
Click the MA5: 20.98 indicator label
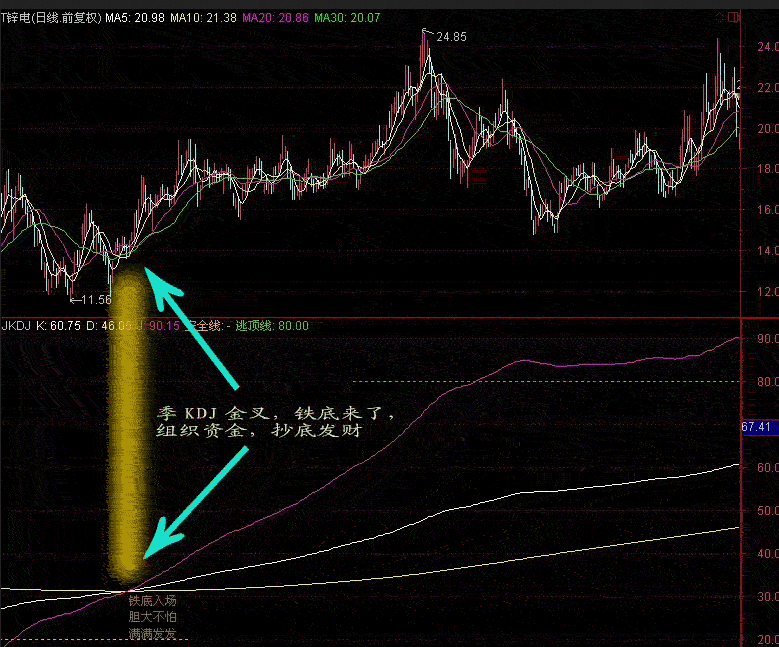point(135,18)
